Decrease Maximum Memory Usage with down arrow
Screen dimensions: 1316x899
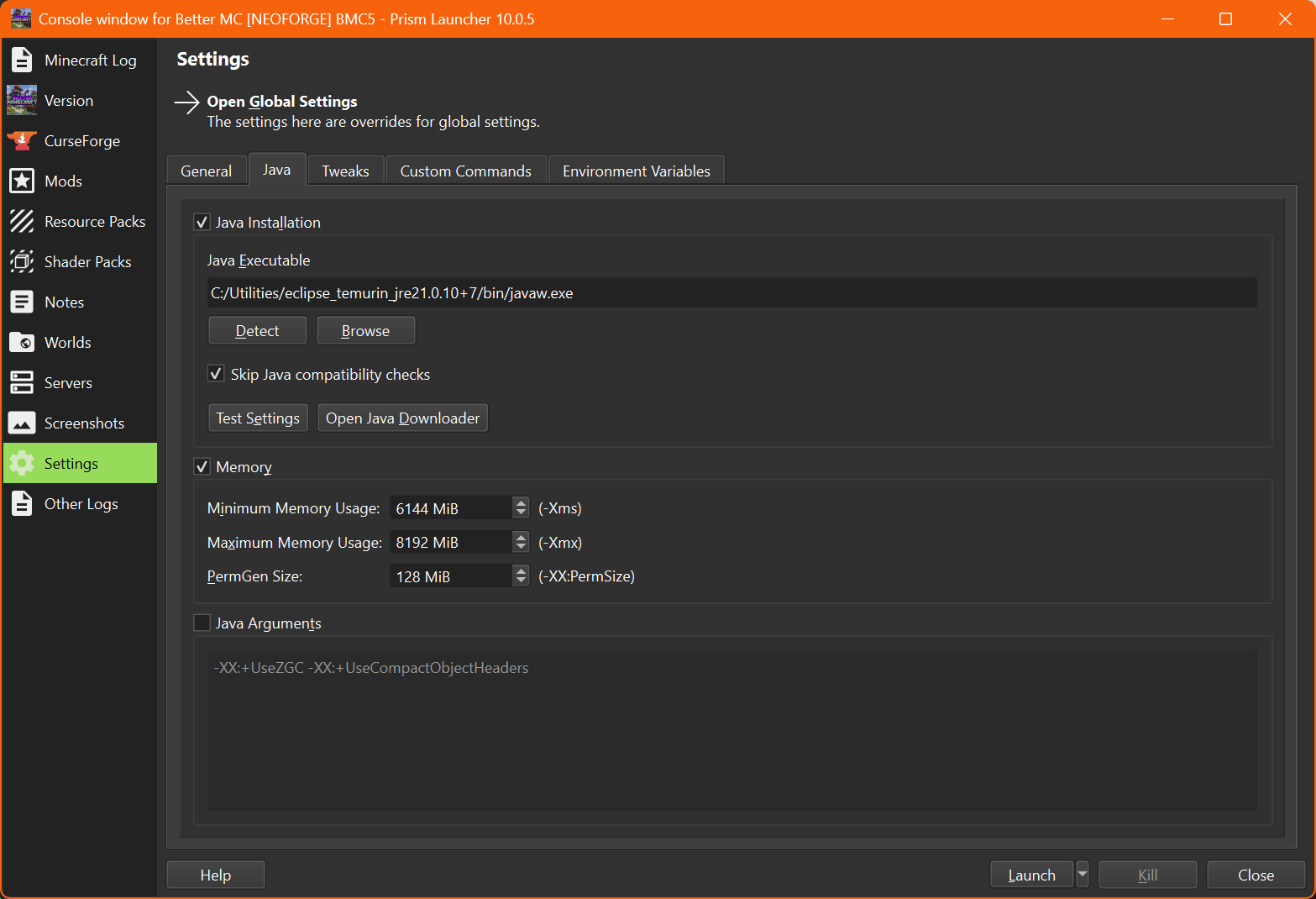pos(521,548)
